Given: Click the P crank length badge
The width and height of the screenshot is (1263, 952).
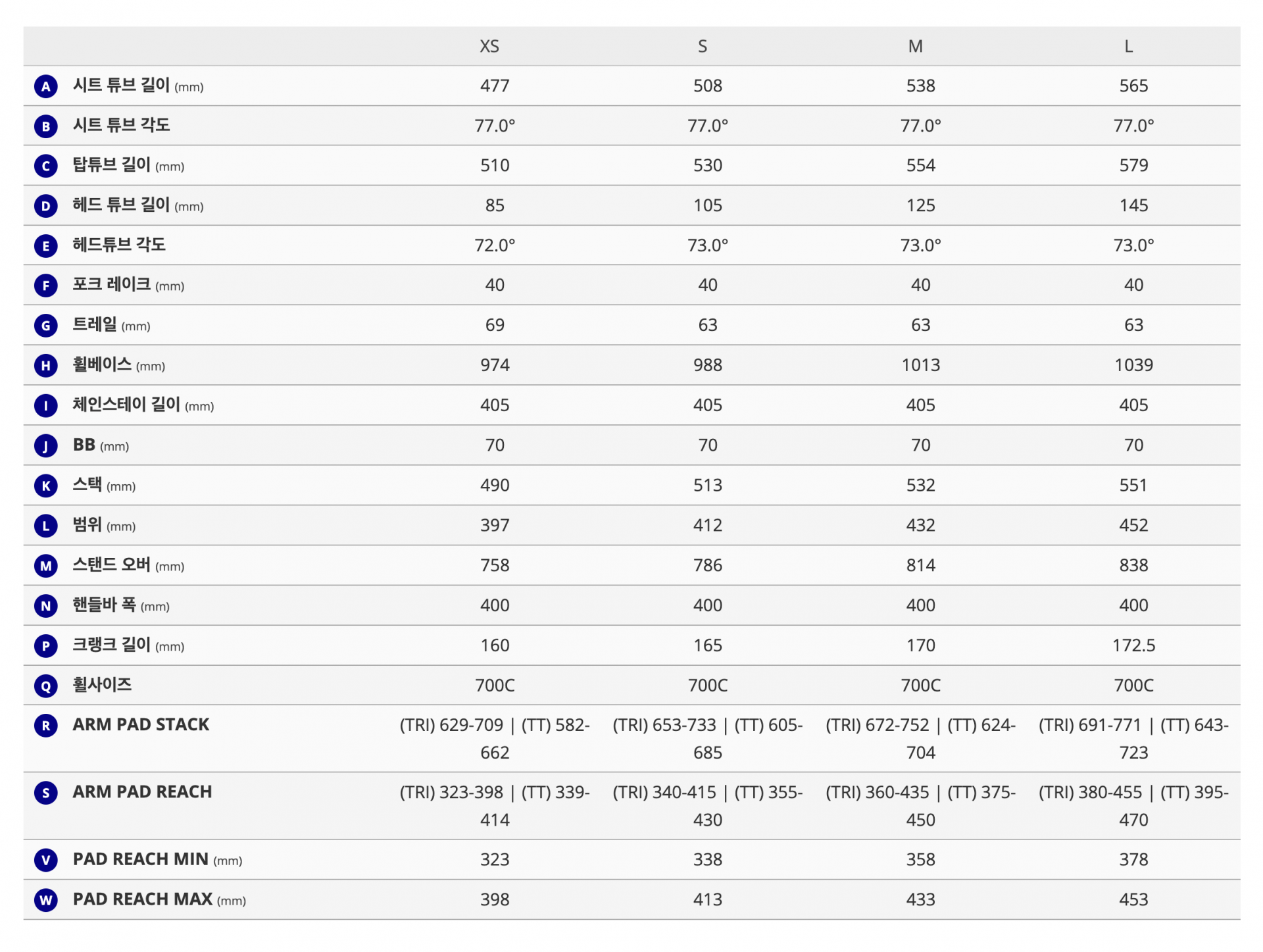Looking at the screenshot, I should (46, 646).
